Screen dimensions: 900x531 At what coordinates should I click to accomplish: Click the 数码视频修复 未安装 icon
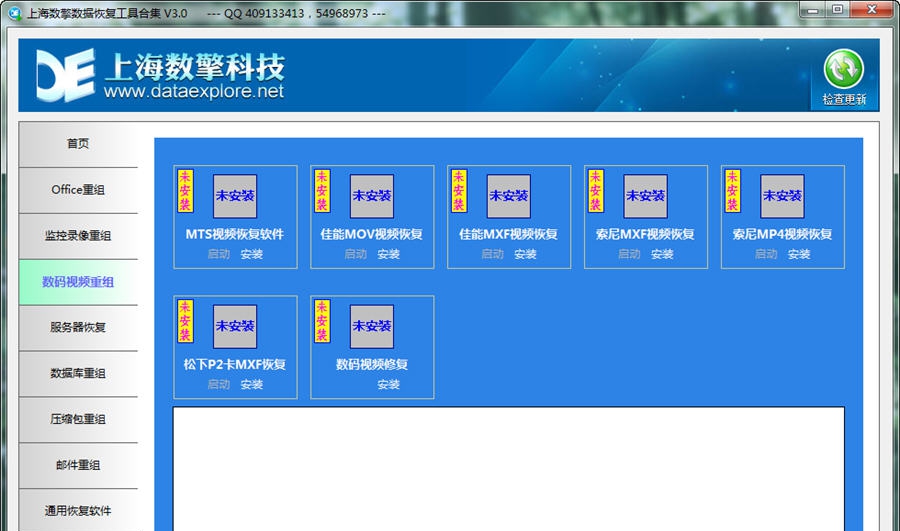(372, 327)
